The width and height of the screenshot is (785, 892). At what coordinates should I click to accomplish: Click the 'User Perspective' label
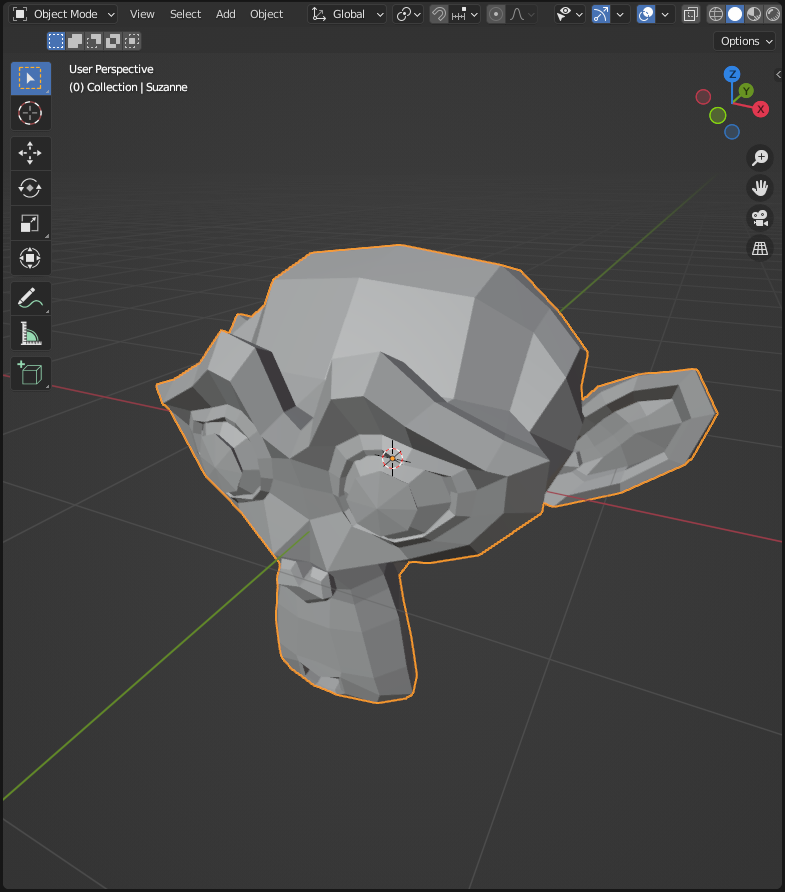coord(111,69)
